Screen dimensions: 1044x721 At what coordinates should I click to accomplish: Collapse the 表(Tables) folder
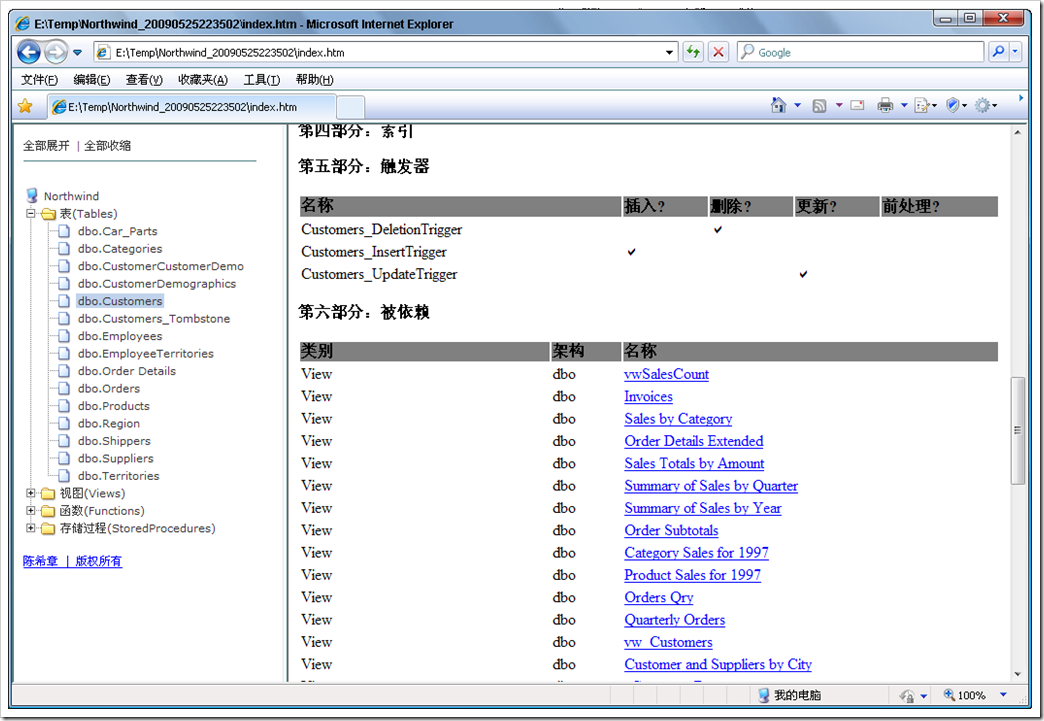30,214
